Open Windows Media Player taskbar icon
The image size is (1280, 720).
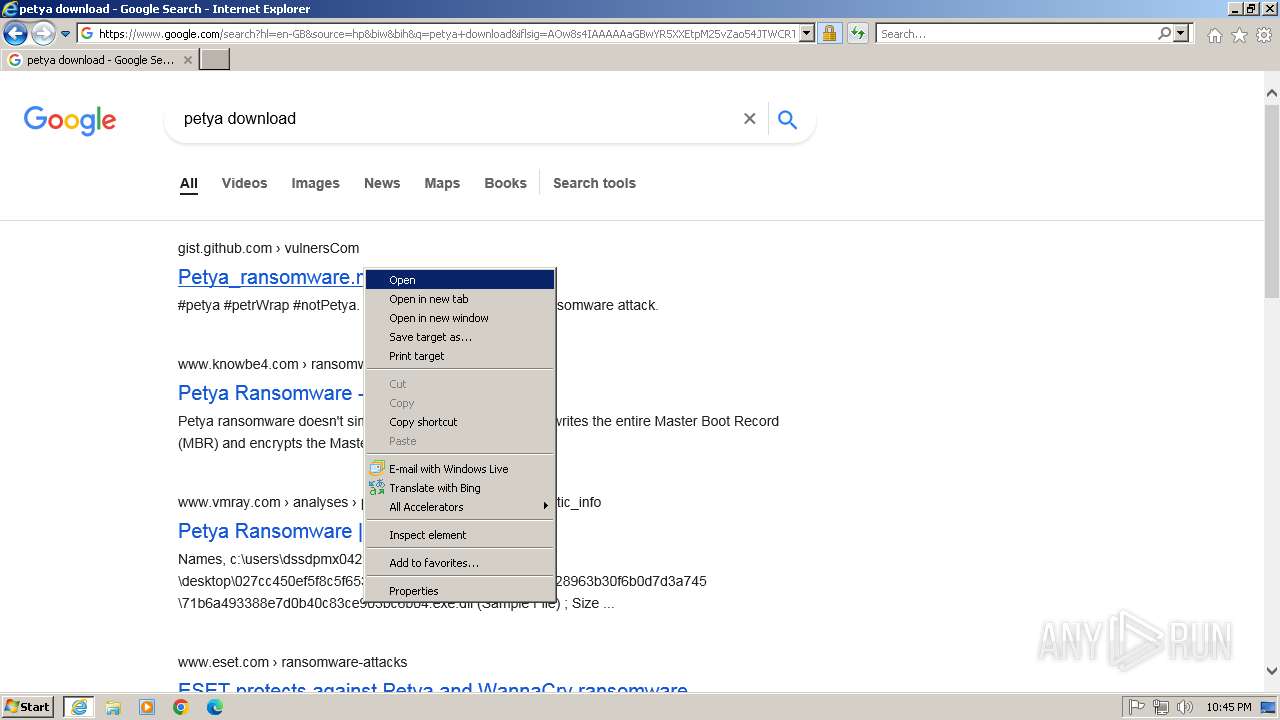(147, 707)
